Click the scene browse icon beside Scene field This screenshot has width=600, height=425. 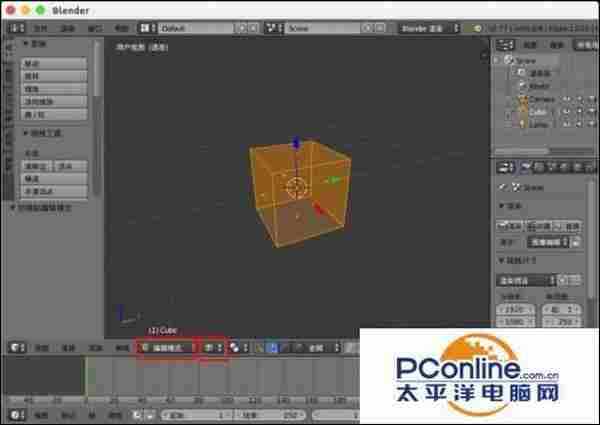[274, 28]
